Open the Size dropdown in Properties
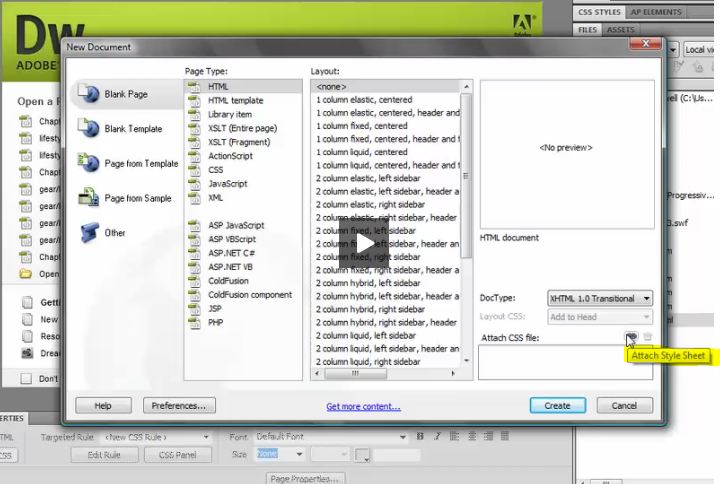 (x=280, y=454)
